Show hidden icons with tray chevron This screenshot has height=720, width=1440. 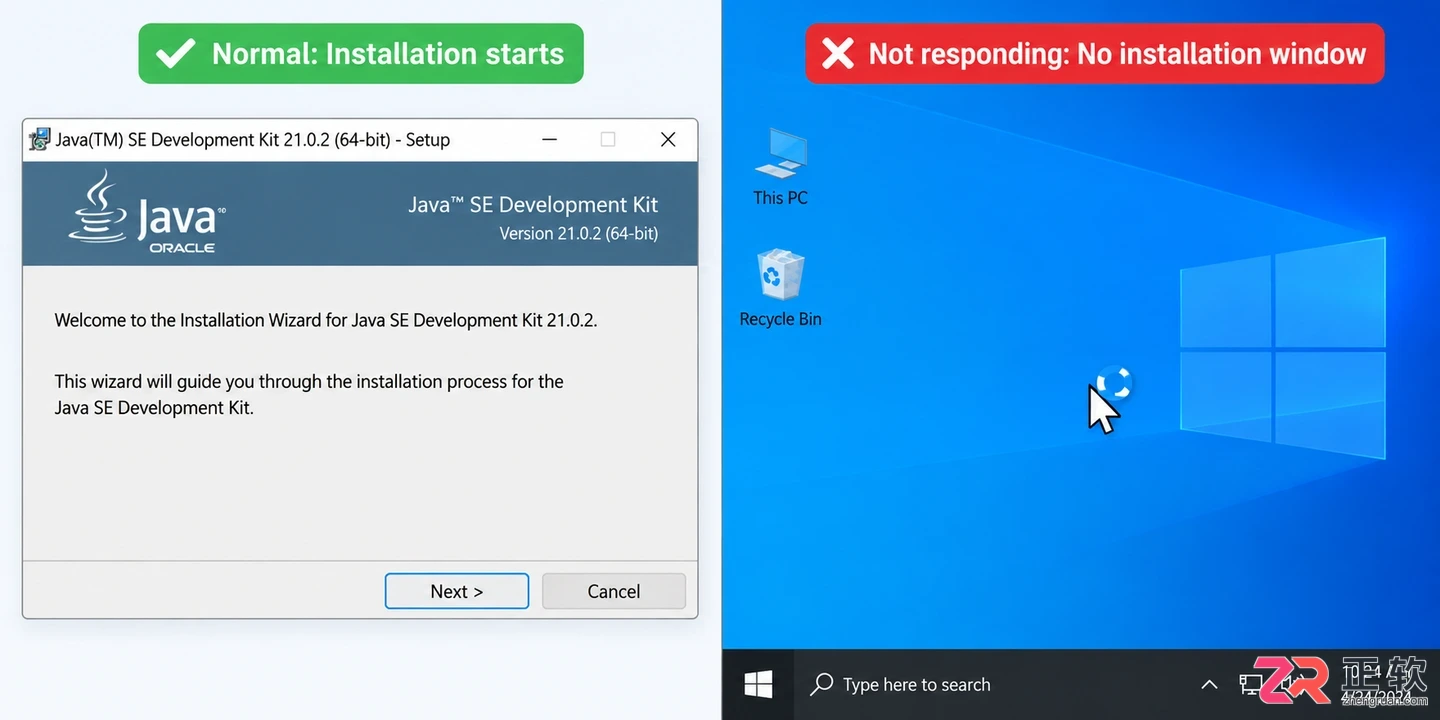click(1209, 685)
